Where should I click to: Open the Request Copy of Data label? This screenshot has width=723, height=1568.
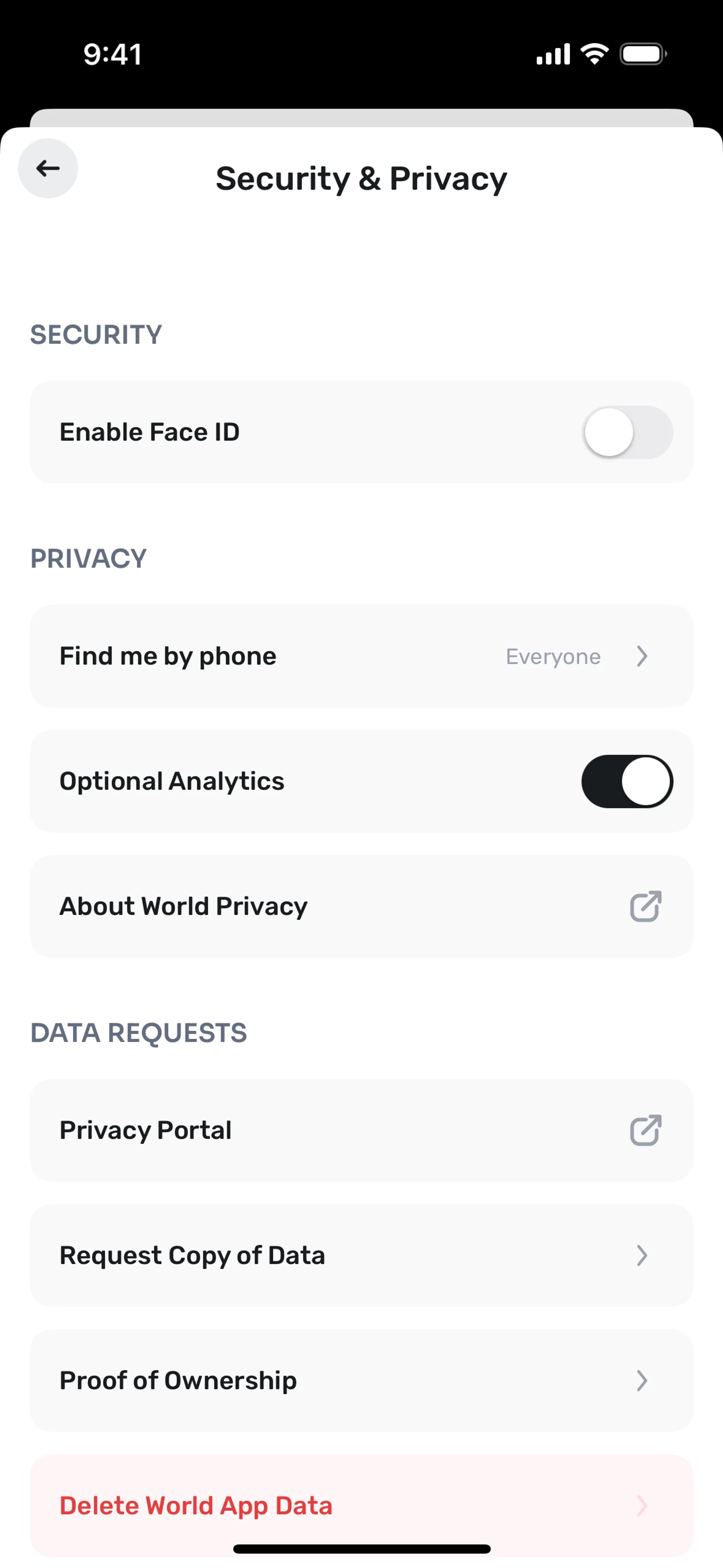(192, 1255)
